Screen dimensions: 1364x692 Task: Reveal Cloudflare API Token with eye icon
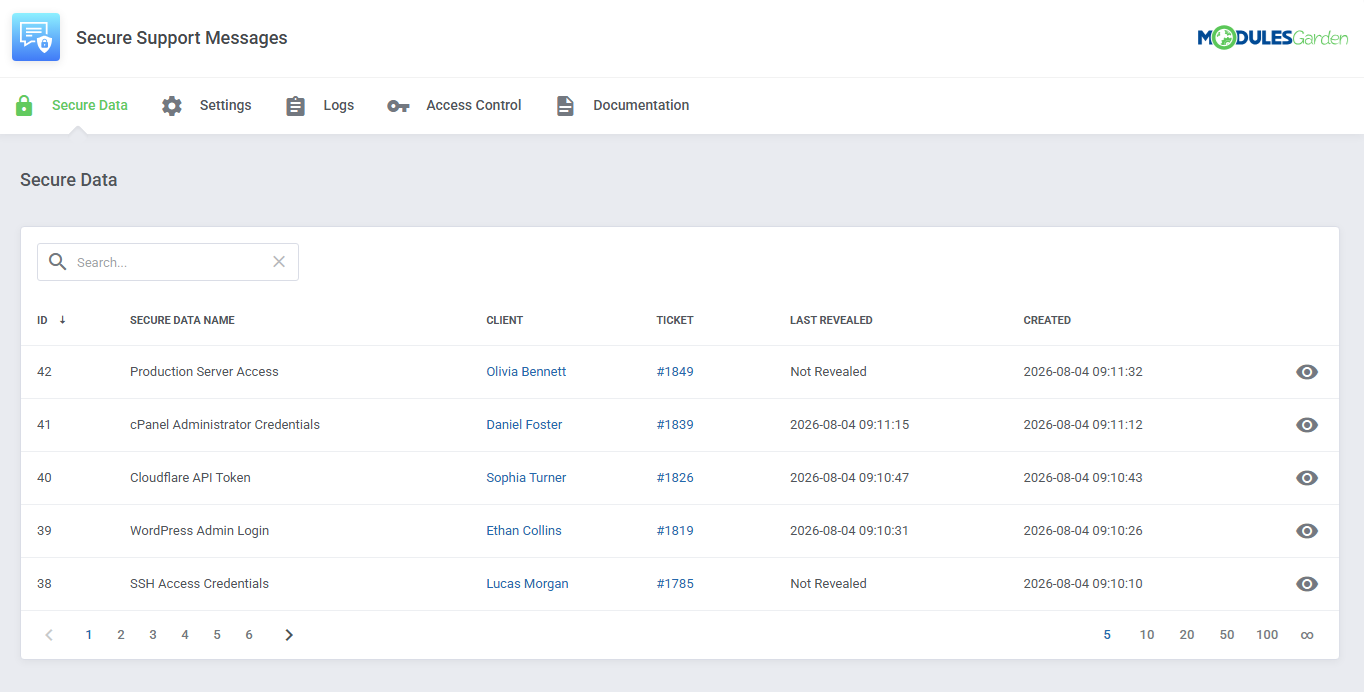(1307, 478)
